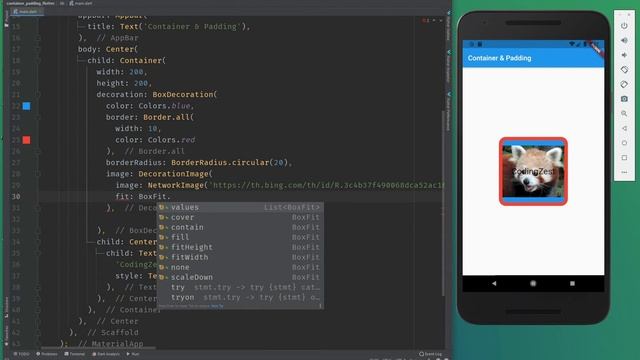The height and width of the screenshot is (360, 640).
Task: Click the emulator sidebar Overview square icon
Action: pyautogui.click(x=624, y=158)
